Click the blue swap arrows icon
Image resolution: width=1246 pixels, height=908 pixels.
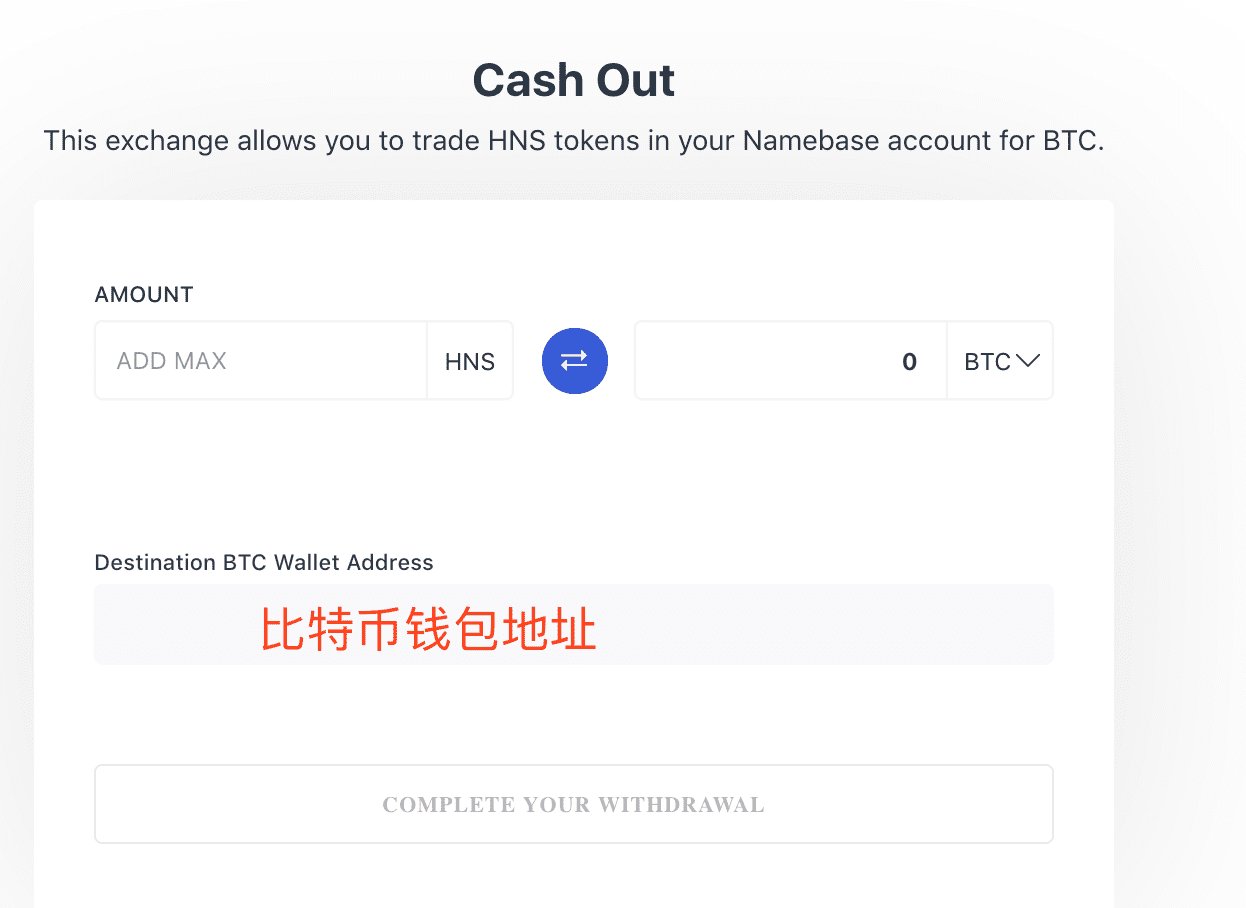[x=575, y=360]
